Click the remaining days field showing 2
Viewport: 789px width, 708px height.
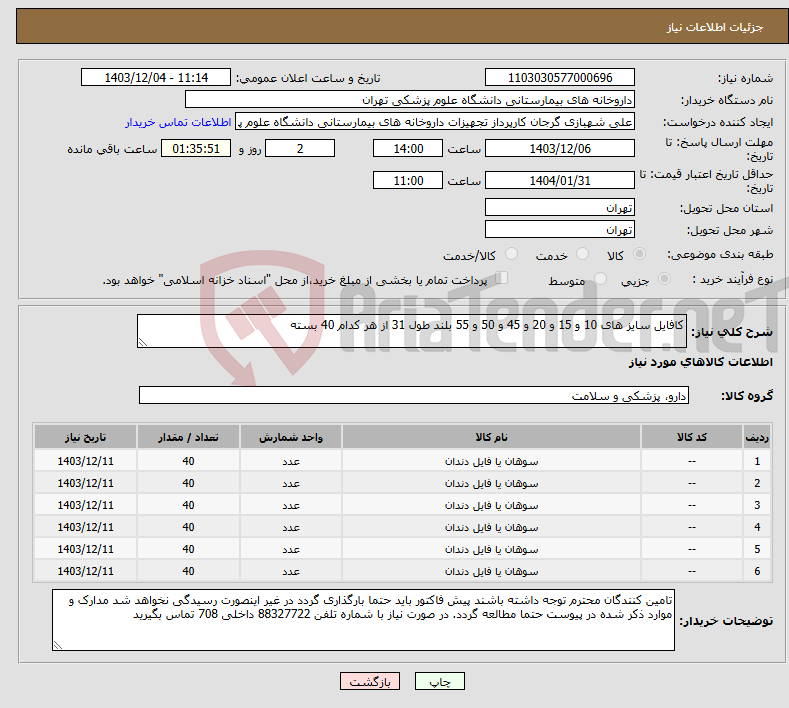point(300,148)
